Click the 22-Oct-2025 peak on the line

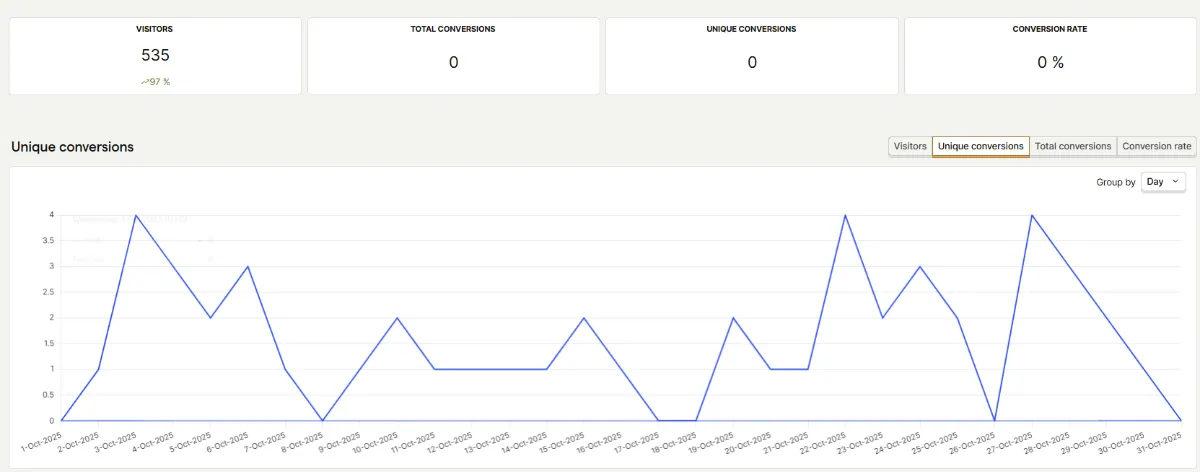click(x=846, y=215)
